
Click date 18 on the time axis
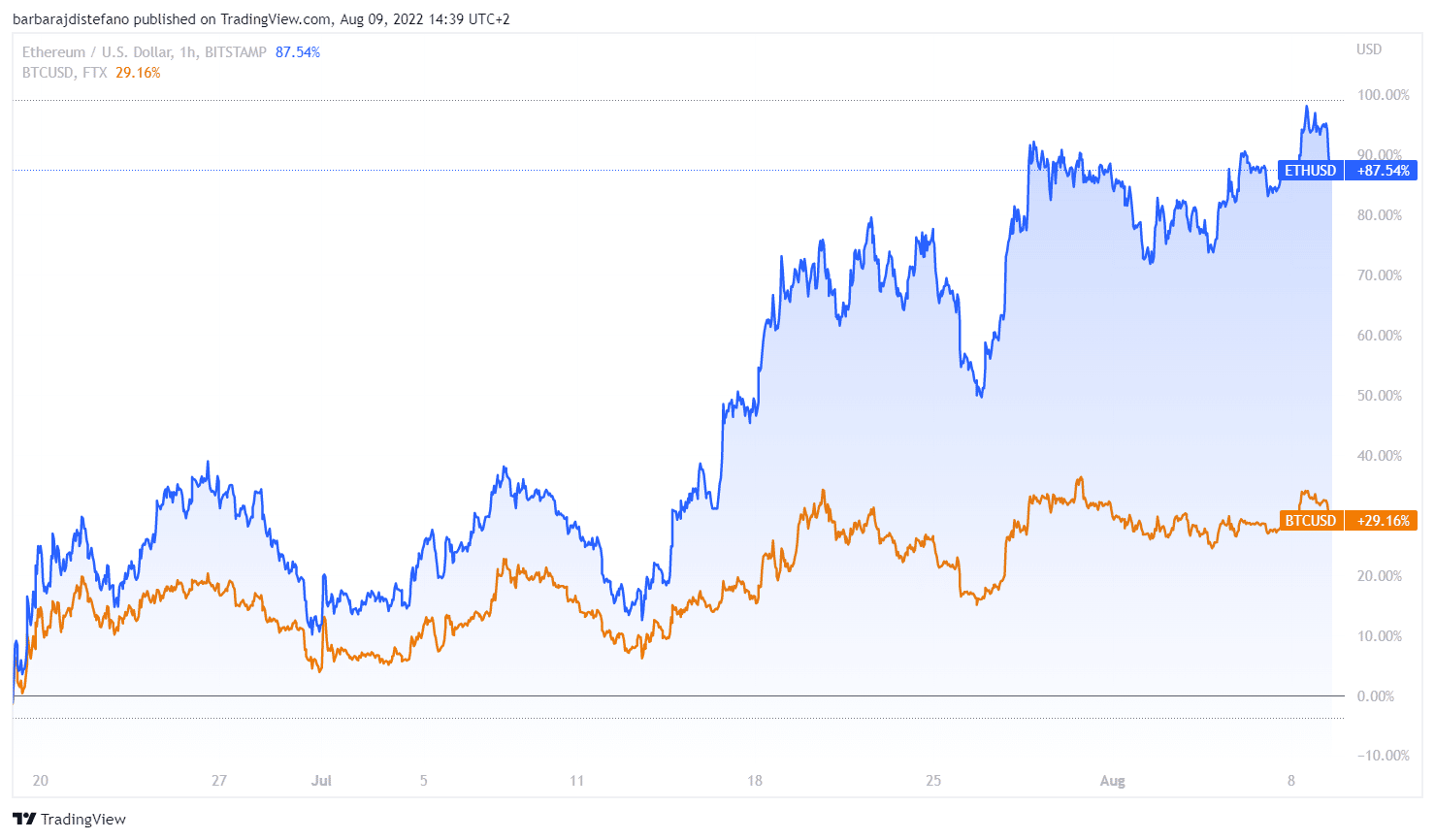tap(755, 781)
